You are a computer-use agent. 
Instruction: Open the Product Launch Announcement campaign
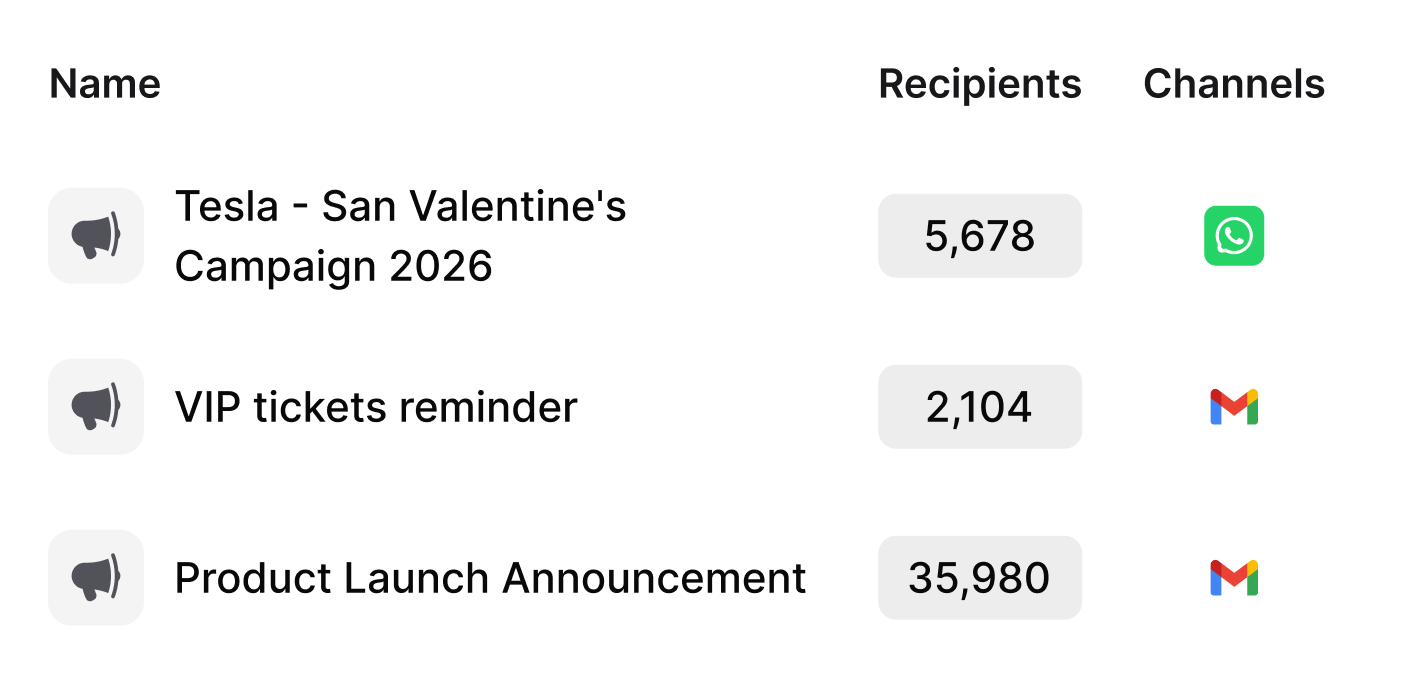tap(490, 578)
